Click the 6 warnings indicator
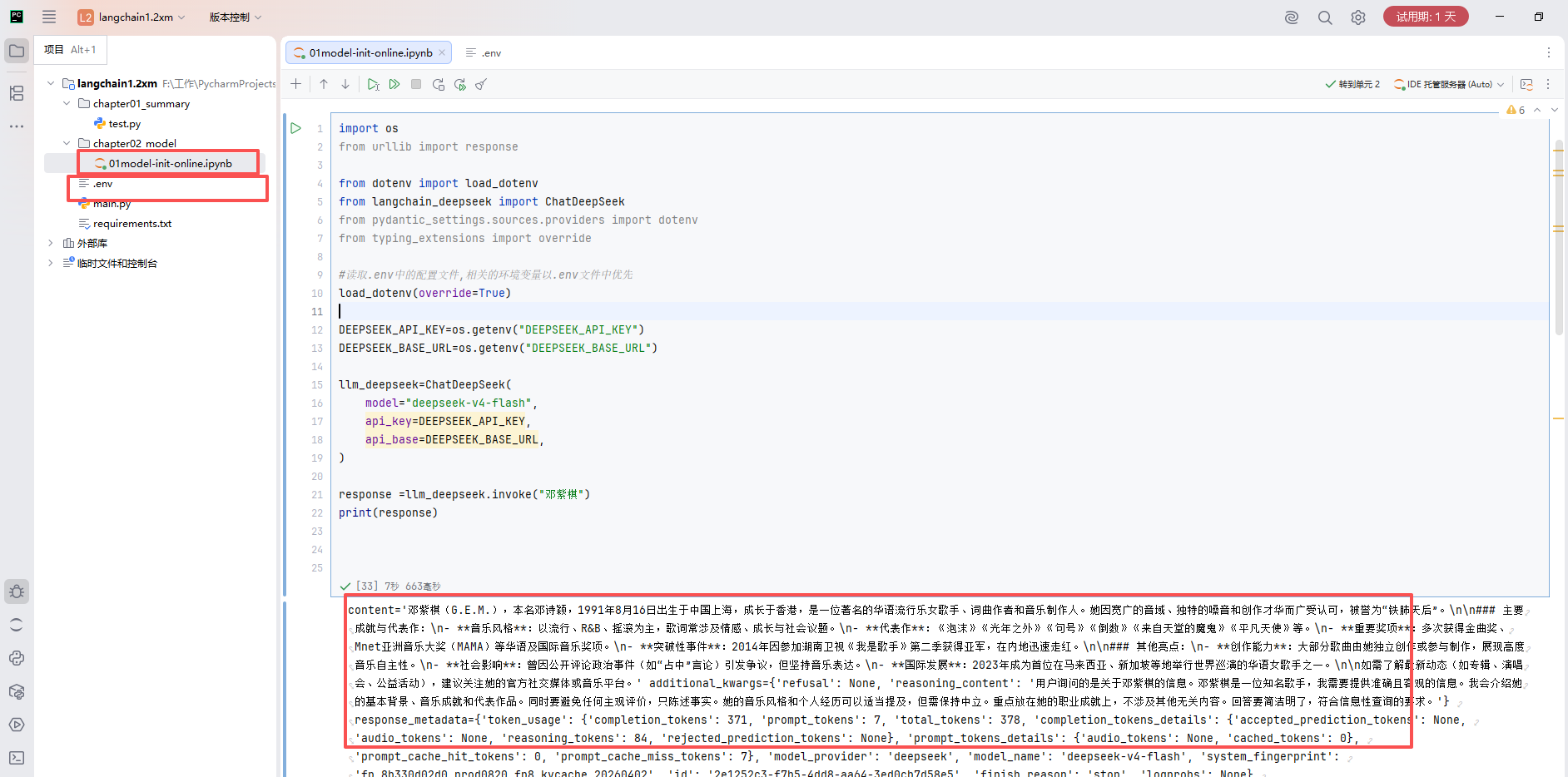 click(1516, 110)
